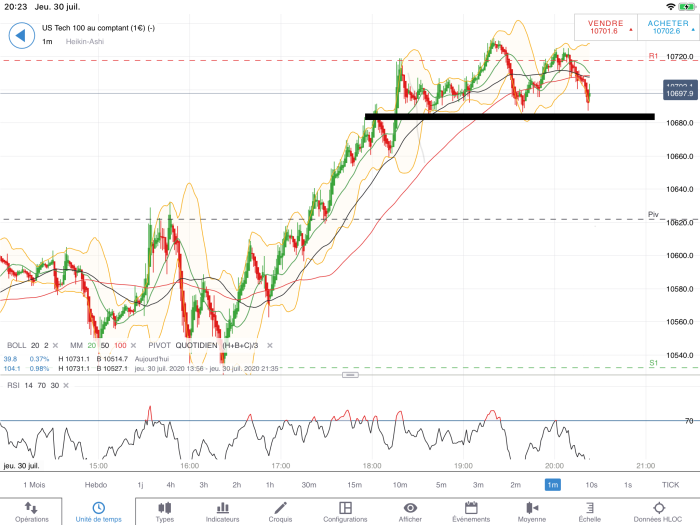Remove the MM moving average indicator X

coord(133,346)
